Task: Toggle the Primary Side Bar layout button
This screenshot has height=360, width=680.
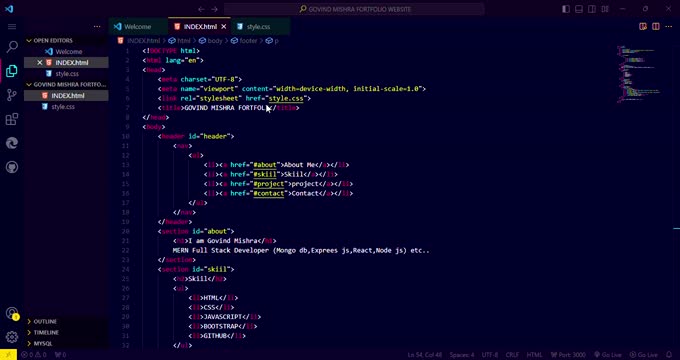Action: pyautogui.click(x=566, y=9)
